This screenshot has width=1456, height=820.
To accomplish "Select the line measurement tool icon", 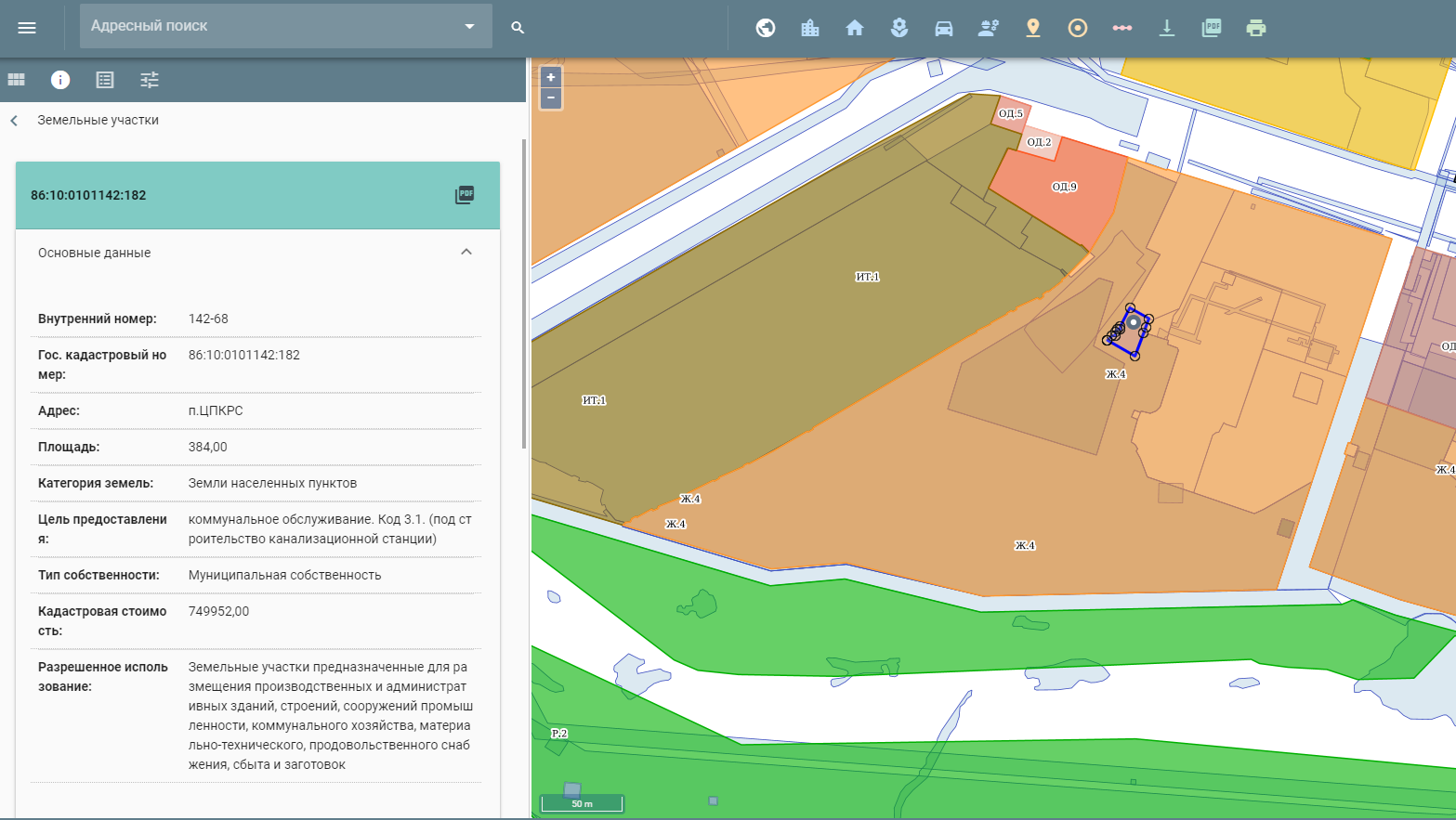I will click(x=1122, y=28).
